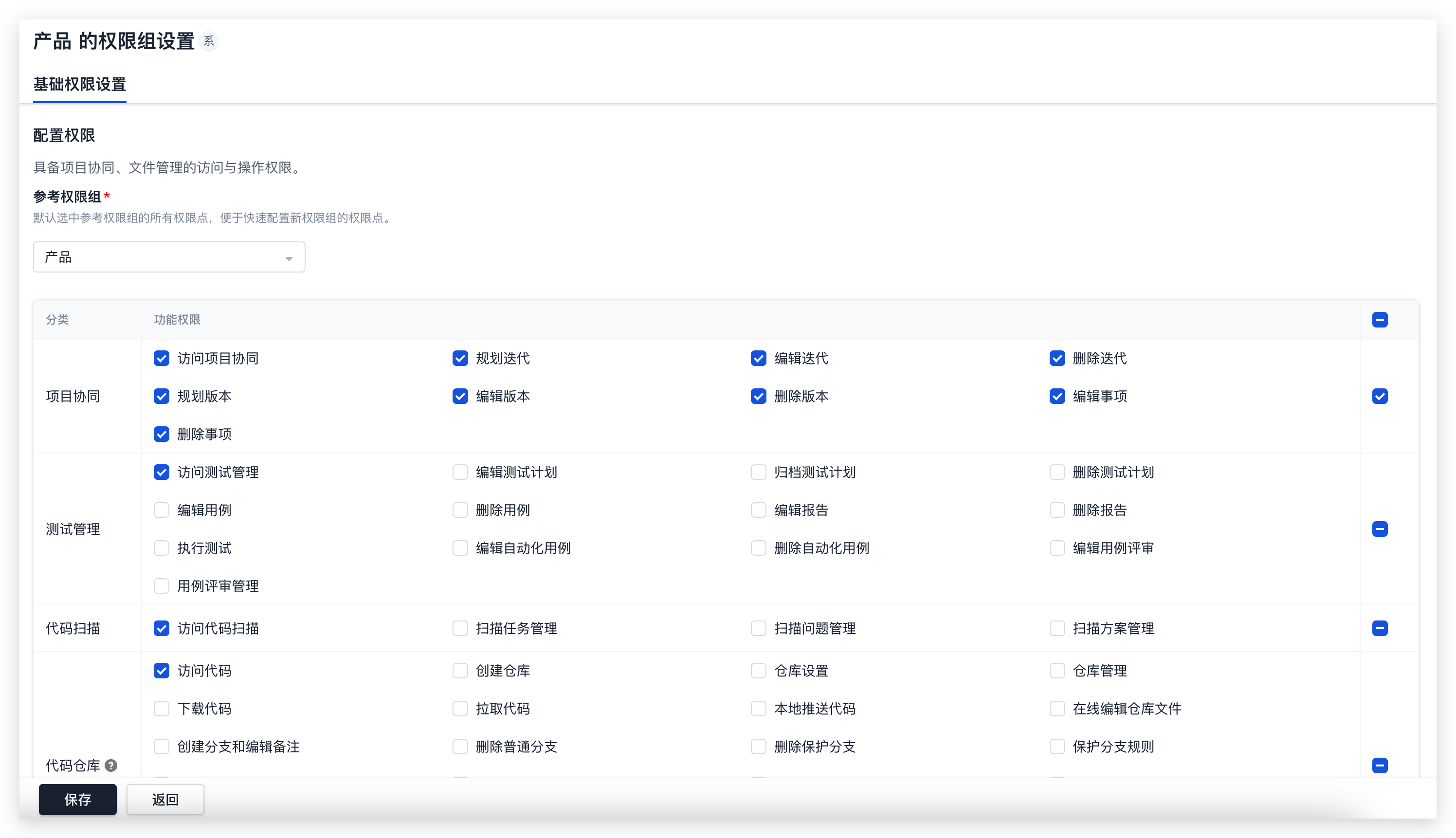Enable 删除保护分支 permission
Screen dimensions: 1456x838
coord(759,747)
